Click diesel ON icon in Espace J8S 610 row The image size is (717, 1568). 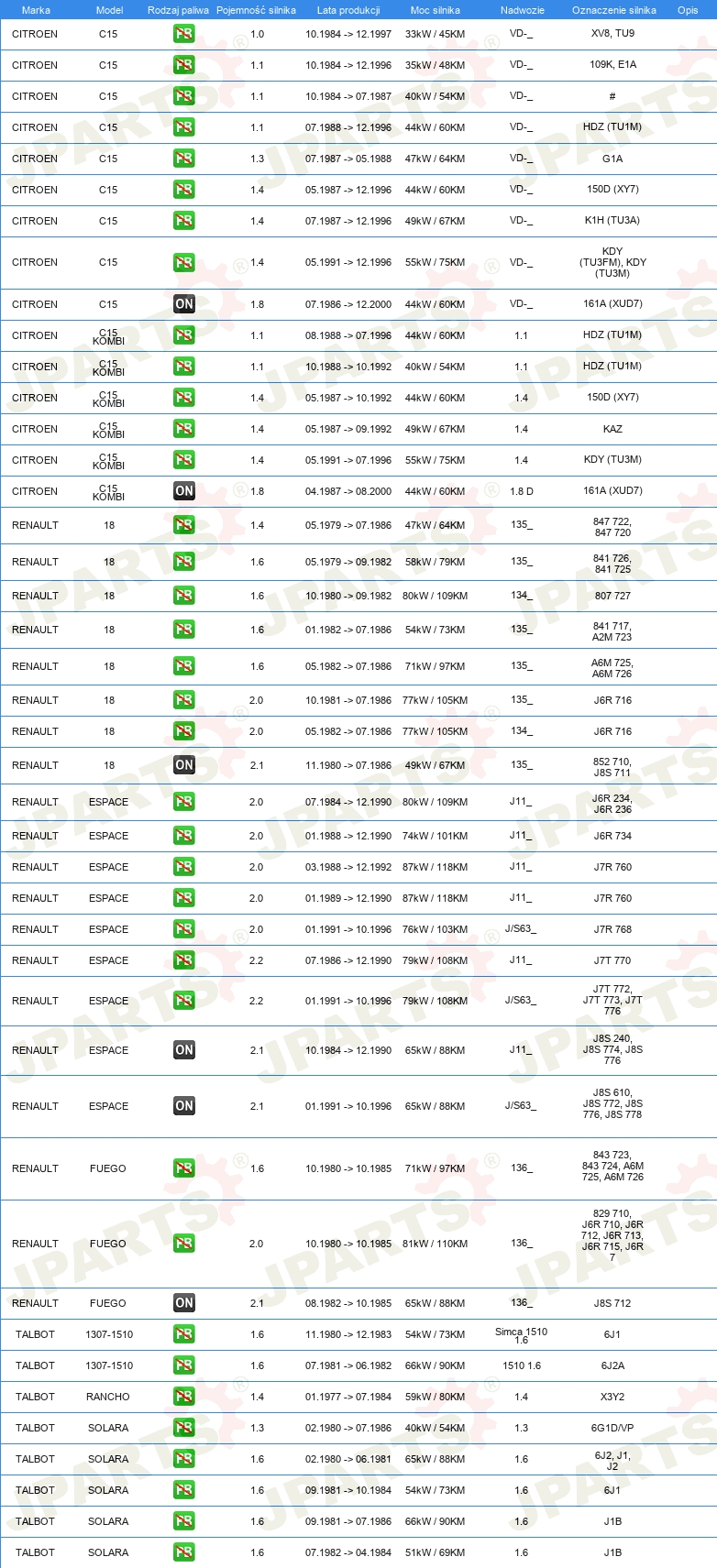[183, 1106]
